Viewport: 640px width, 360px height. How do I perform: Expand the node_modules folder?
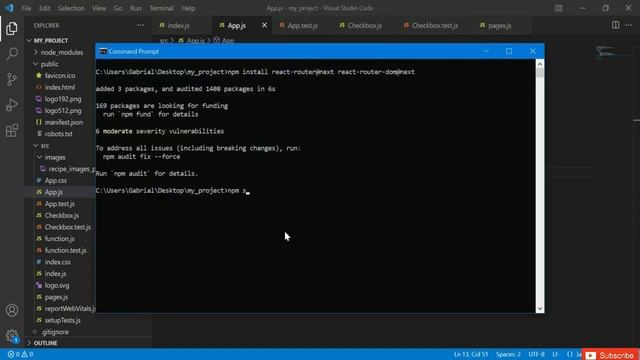point(61,52)
